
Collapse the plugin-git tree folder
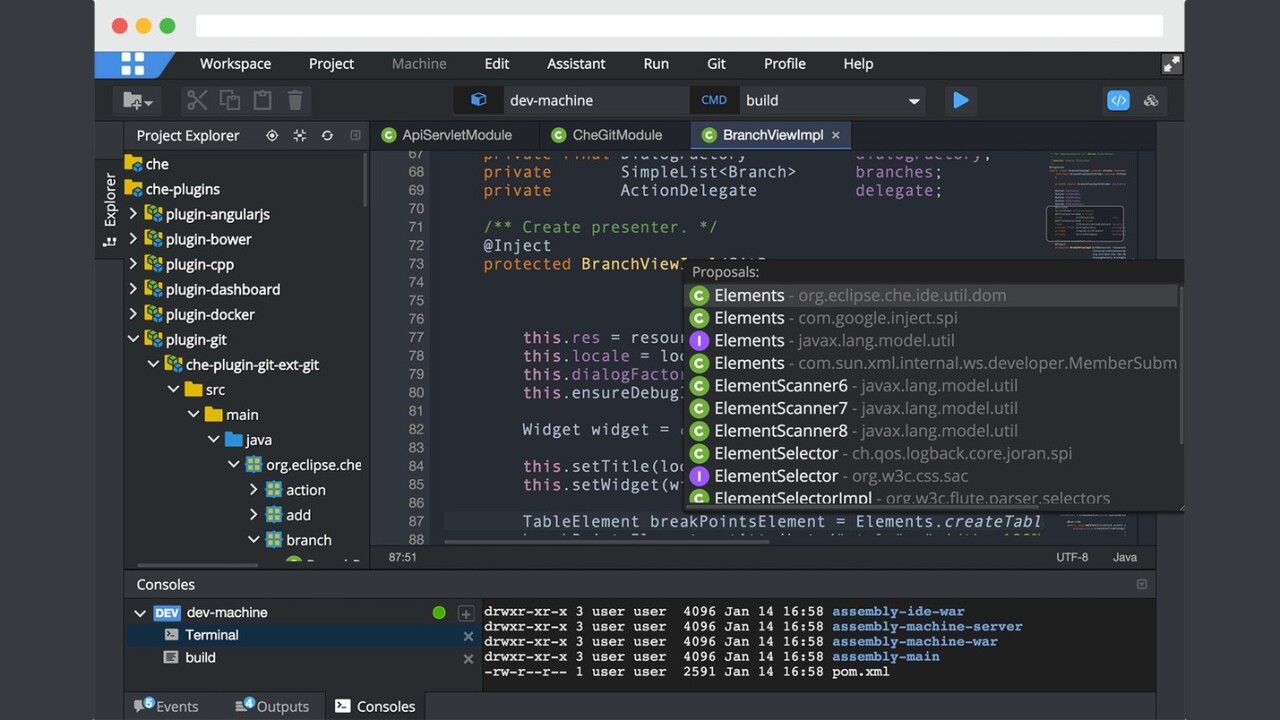click(133, 339)
